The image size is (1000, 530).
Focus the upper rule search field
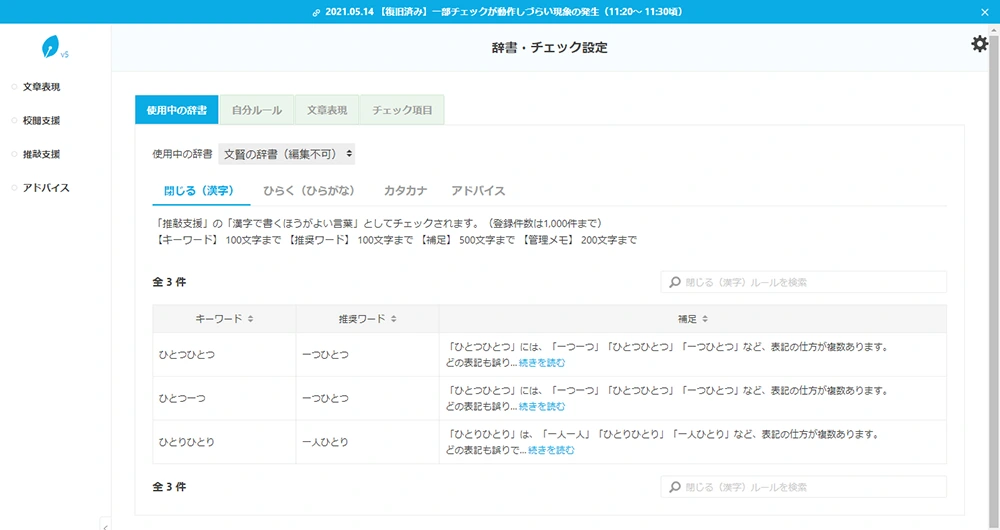[x=804, y=282]
